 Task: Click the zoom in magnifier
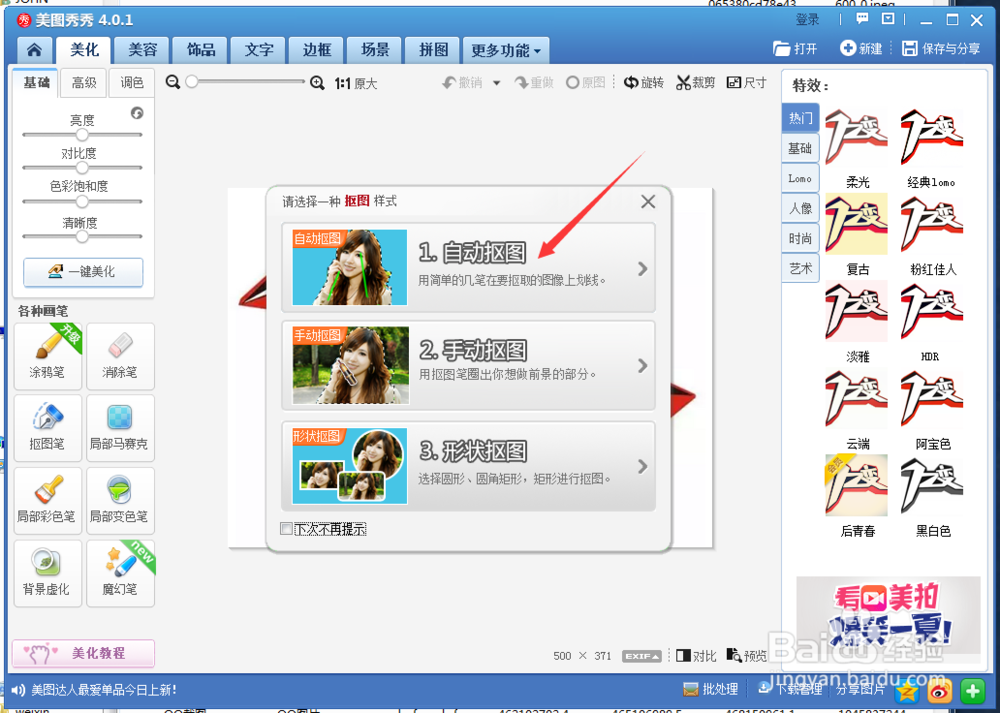317,83
